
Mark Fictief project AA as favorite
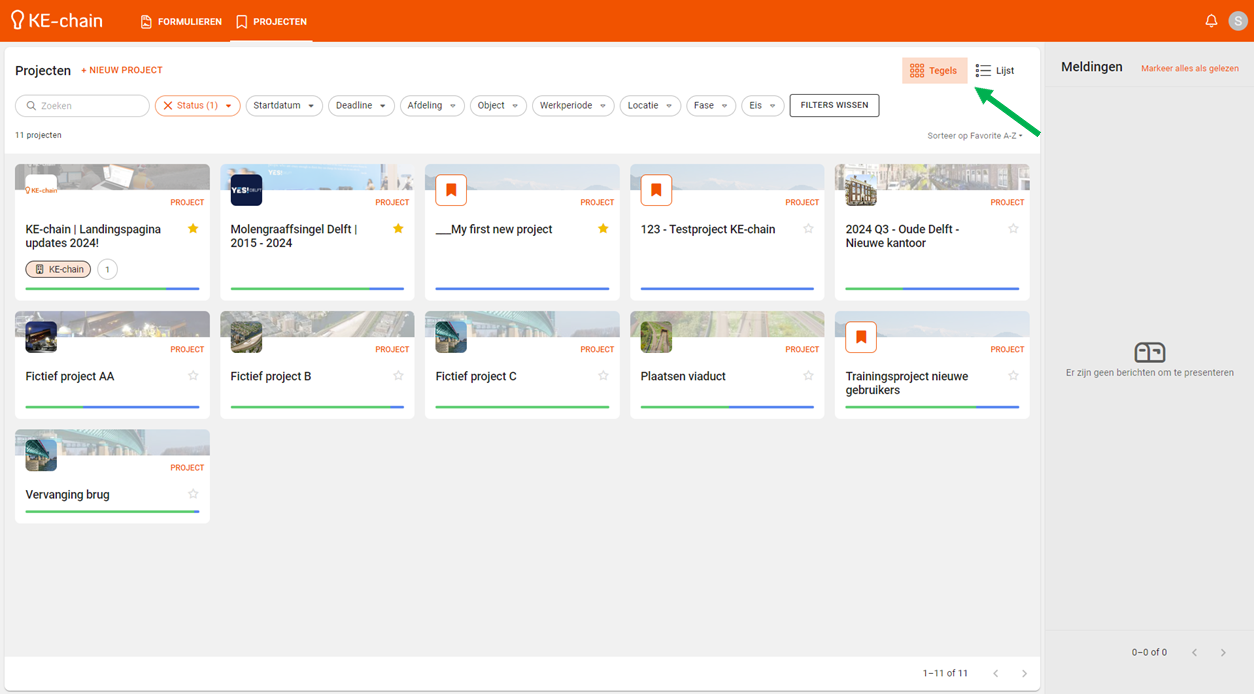pos(193,376)
